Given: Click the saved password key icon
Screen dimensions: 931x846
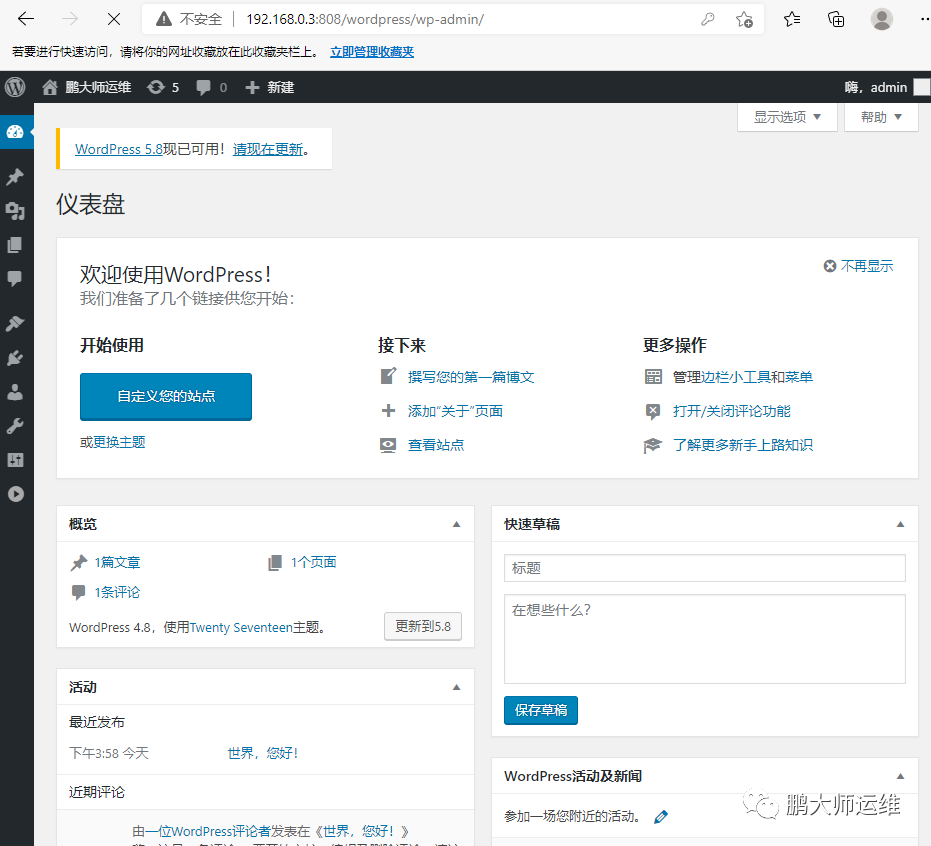Looking at the screenshot, I should [x=708, y=19].
